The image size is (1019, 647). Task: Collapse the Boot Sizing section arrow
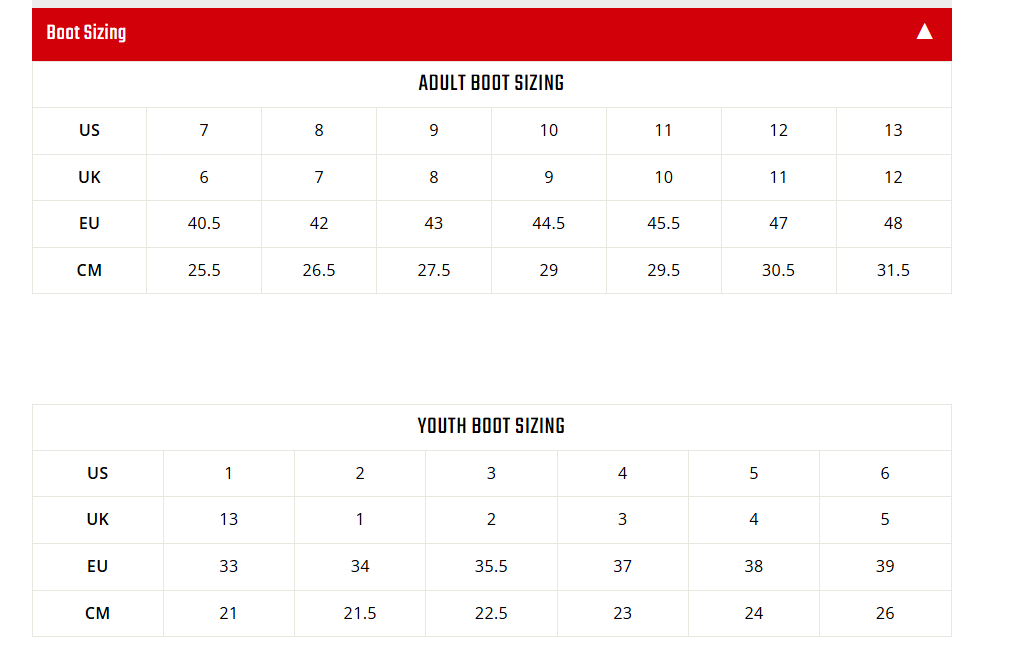coord(924,32)
